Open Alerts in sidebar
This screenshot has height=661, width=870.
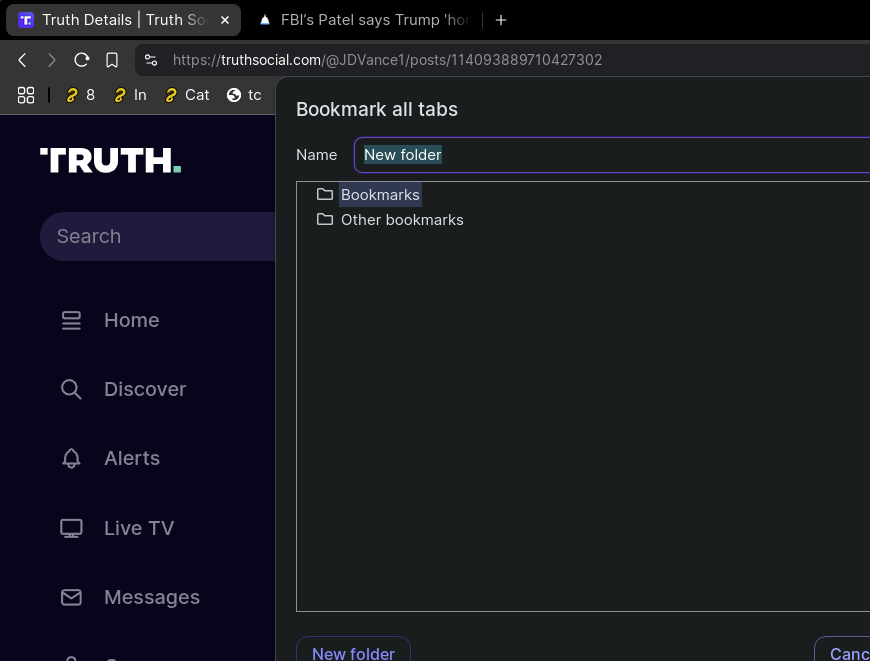pos(110,458)
